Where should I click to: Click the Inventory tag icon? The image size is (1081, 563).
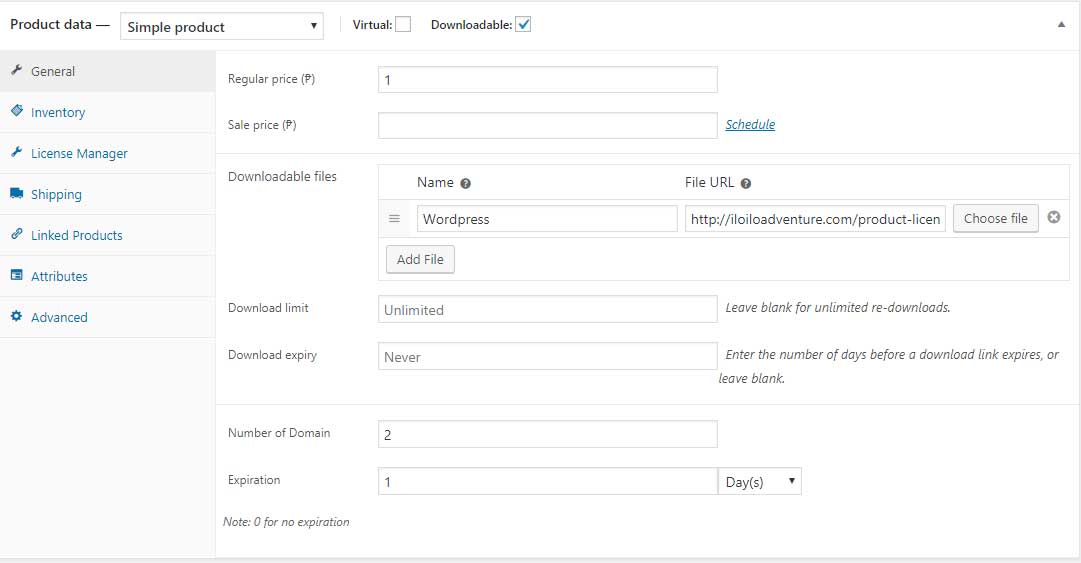pos(17,112)
